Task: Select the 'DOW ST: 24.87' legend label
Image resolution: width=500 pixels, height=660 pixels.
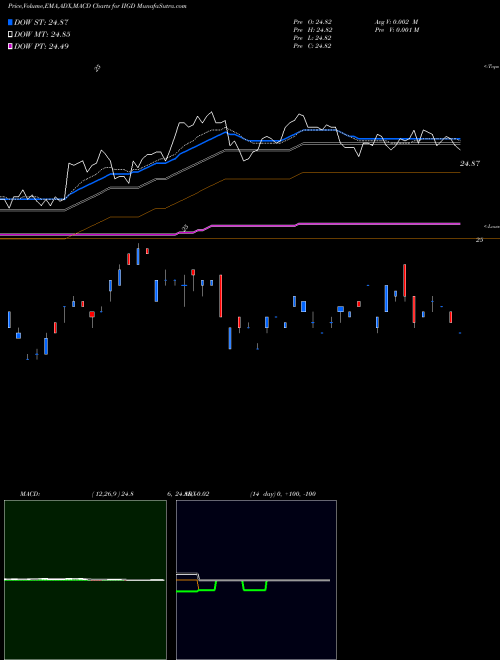Action: pyautogui.click(x=41, y=22)
